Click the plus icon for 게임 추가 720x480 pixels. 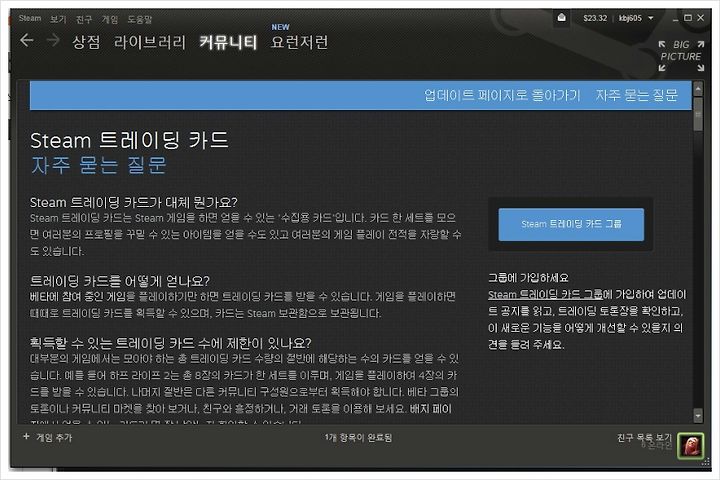click(26, 436)
